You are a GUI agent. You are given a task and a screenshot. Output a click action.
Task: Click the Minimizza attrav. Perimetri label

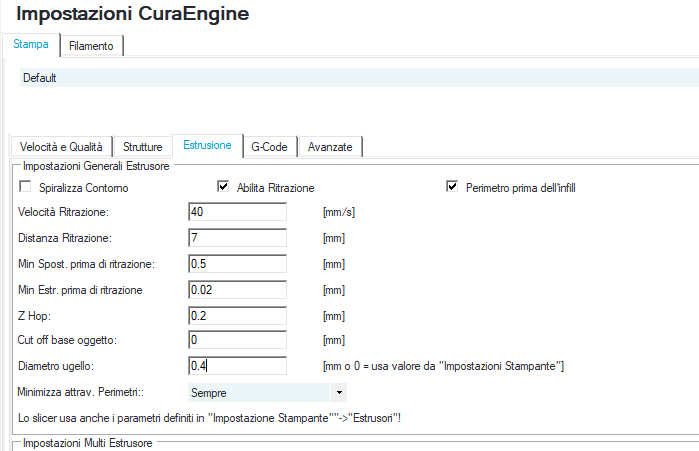(81, 392)
